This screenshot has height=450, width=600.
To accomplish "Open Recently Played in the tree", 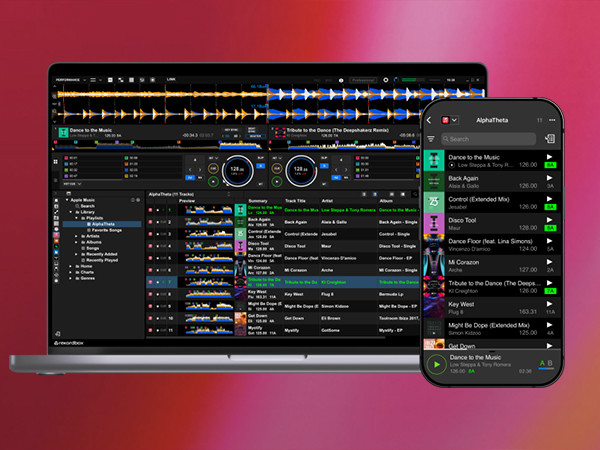I will (102, 260).
